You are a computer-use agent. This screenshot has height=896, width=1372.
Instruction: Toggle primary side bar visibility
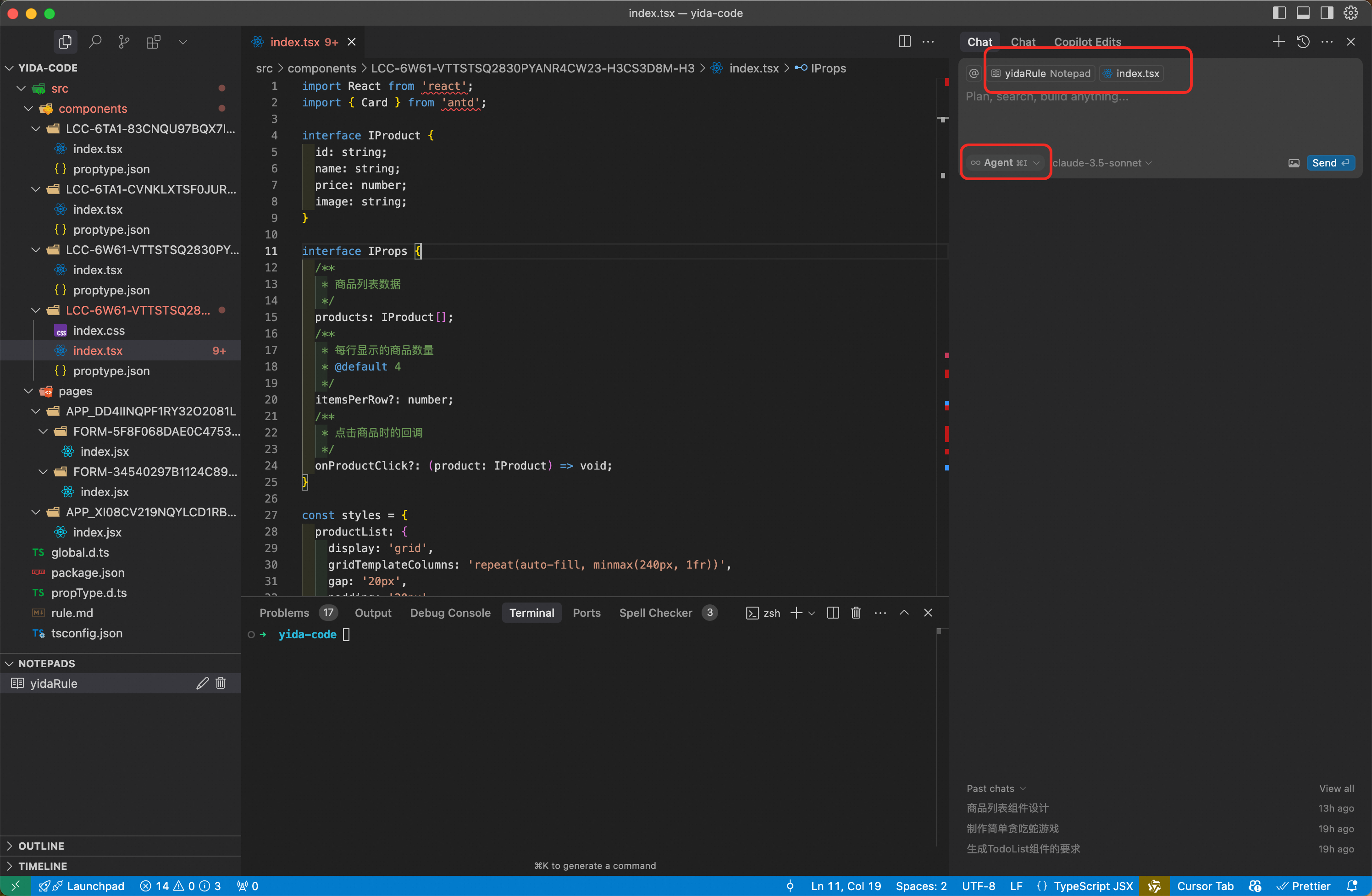[x=1278, y=13]
